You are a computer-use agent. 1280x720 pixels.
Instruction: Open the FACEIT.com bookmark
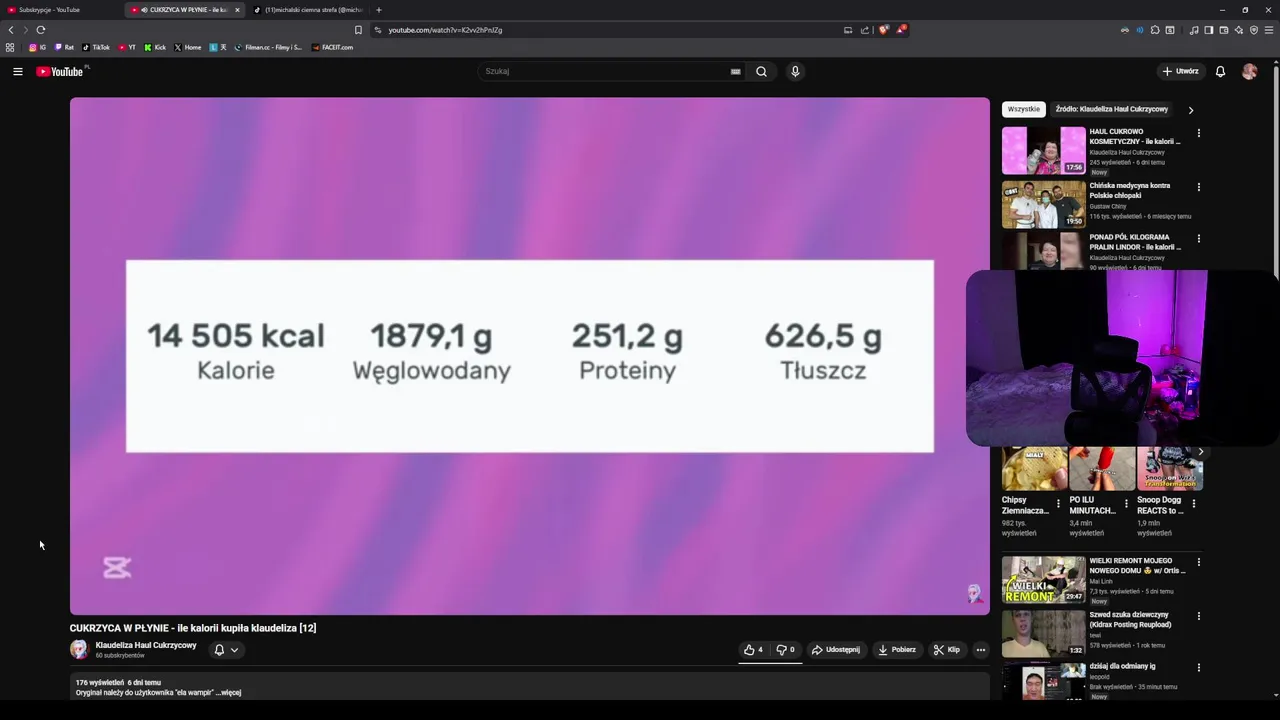pos(332,47)
